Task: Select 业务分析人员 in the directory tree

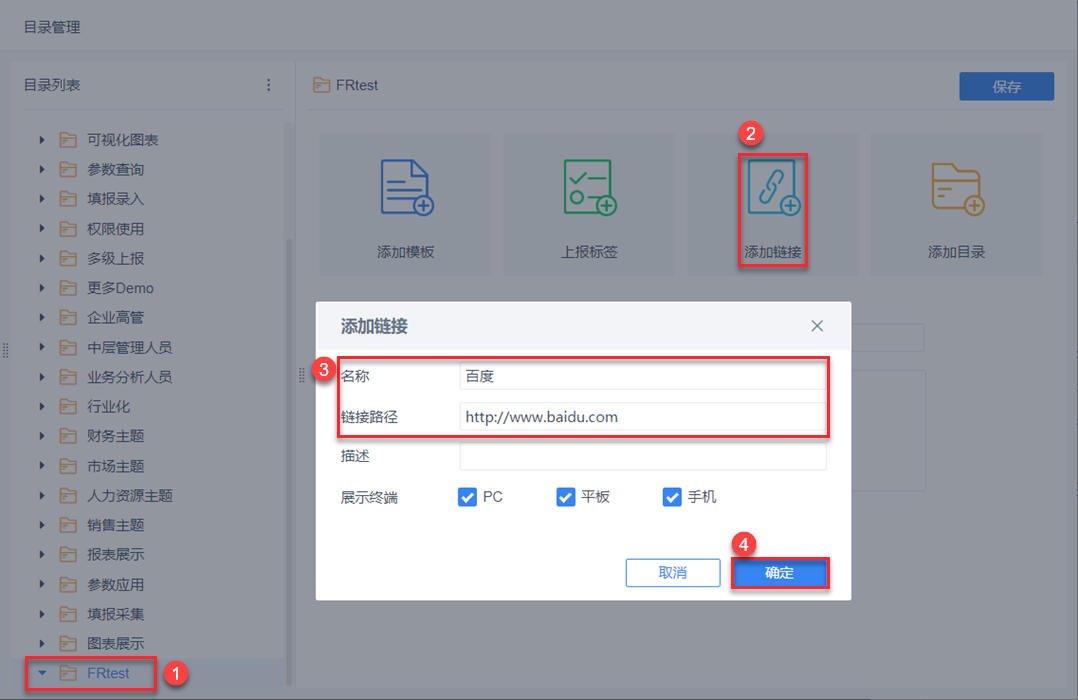Action: click(x=129, y=378)
